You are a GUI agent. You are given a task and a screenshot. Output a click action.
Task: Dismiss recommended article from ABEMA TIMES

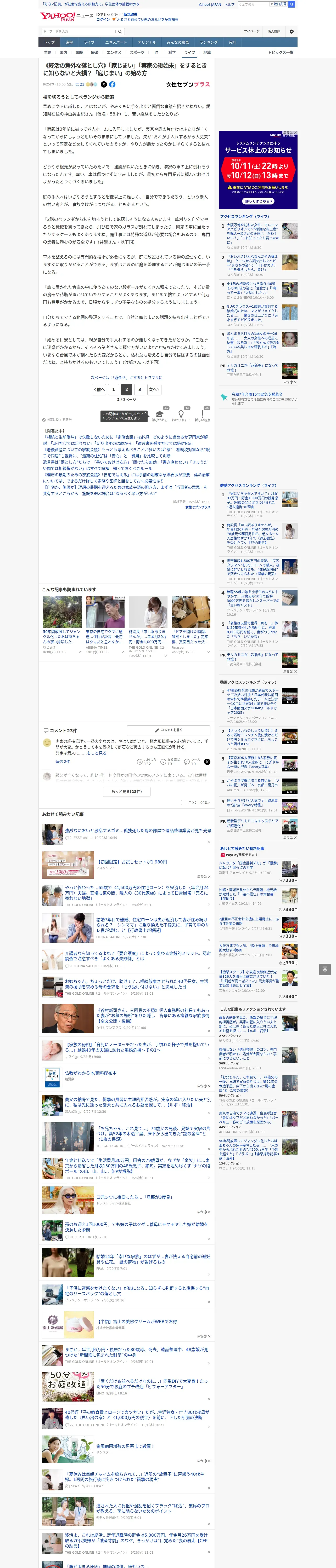point(122,652)
